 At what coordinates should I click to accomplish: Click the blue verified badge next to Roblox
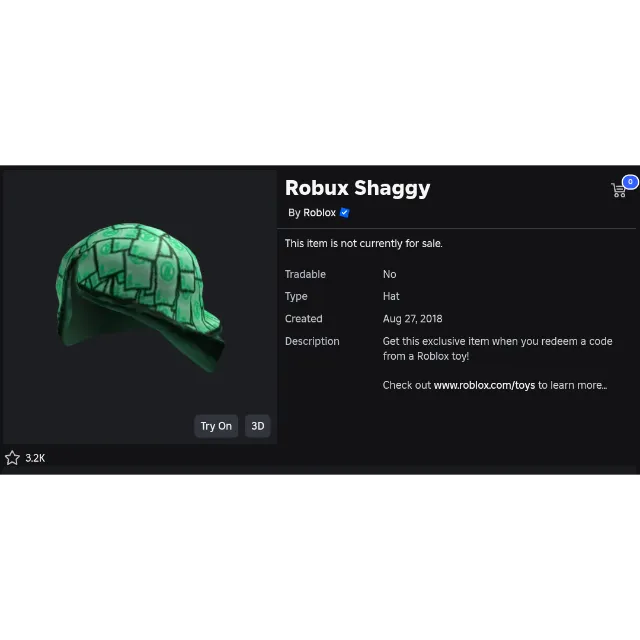click(344, 213)
